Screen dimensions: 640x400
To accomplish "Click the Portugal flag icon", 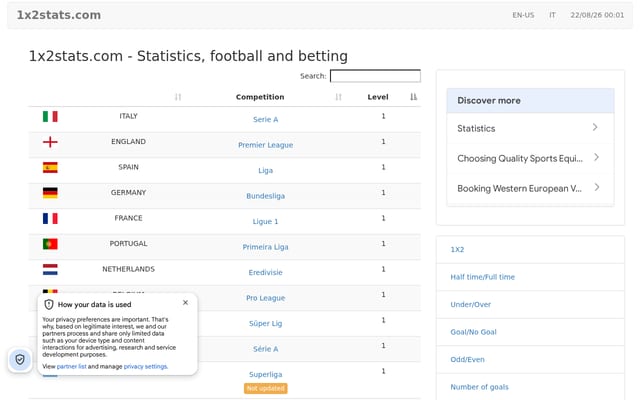I will pyautogui.click(x=50, y=244).
